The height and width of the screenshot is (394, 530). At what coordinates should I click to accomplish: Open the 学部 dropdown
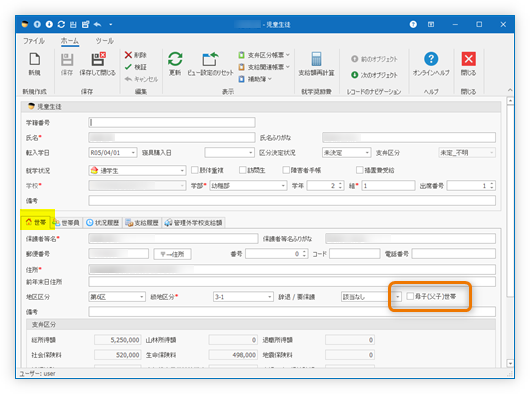[x=283, y=186]
